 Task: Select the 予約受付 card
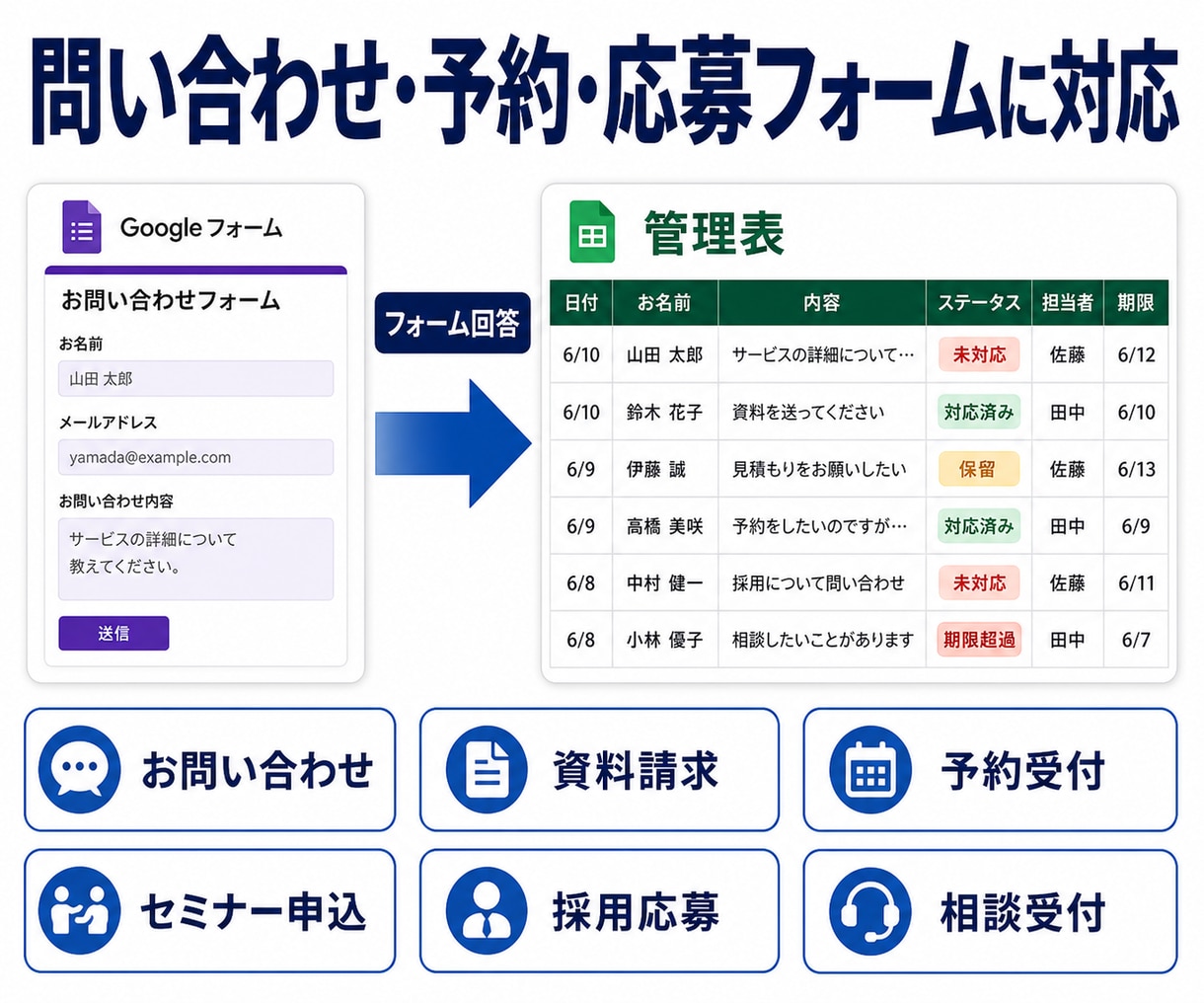tap(990, 769)
